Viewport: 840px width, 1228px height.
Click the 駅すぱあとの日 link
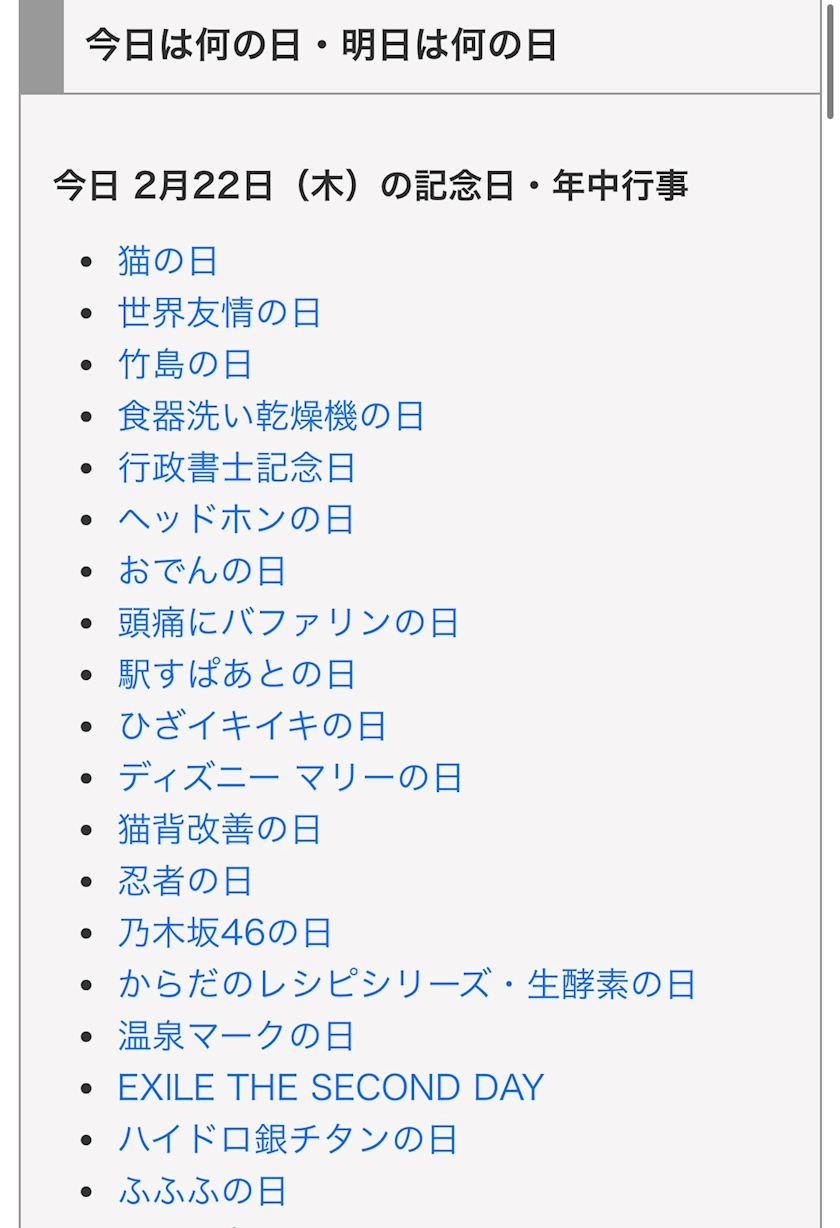tap(236, 675)
